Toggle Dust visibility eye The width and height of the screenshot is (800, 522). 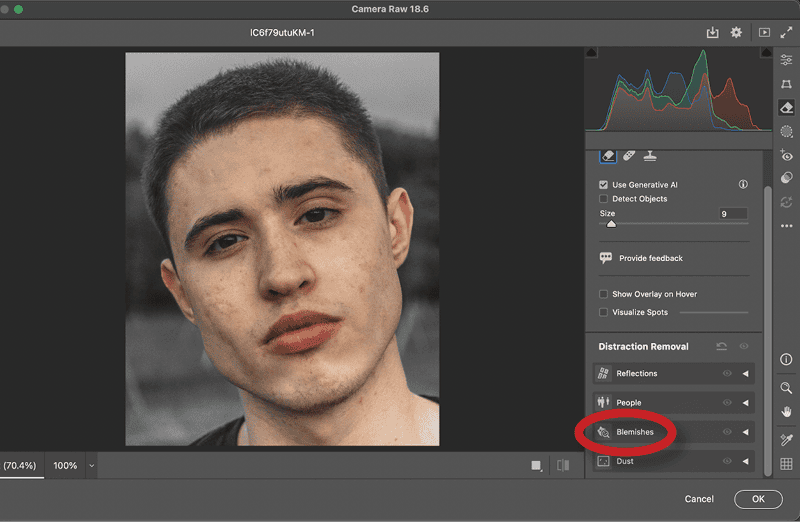click(727, 461)
